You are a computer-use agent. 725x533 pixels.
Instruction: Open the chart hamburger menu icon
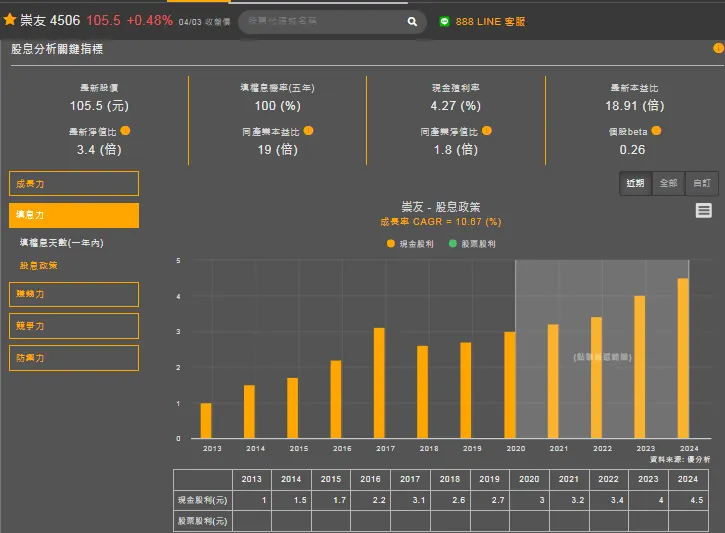pos(703,210)
